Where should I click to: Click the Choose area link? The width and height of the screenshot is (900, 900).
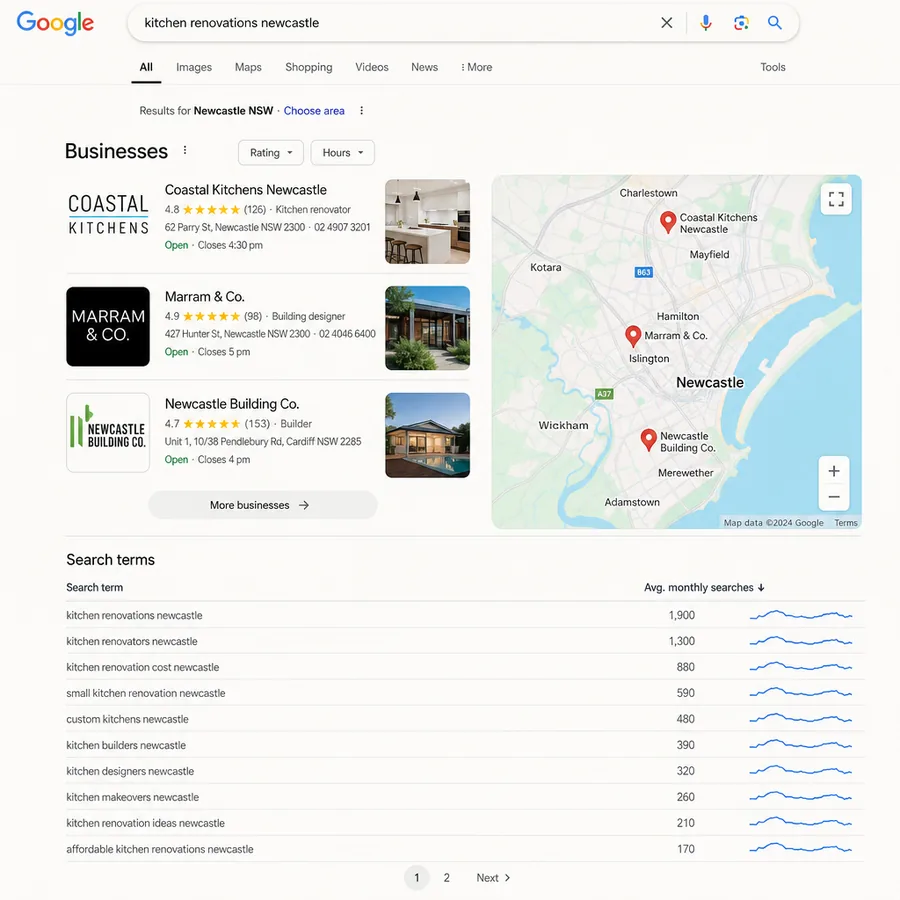(314, 111)
